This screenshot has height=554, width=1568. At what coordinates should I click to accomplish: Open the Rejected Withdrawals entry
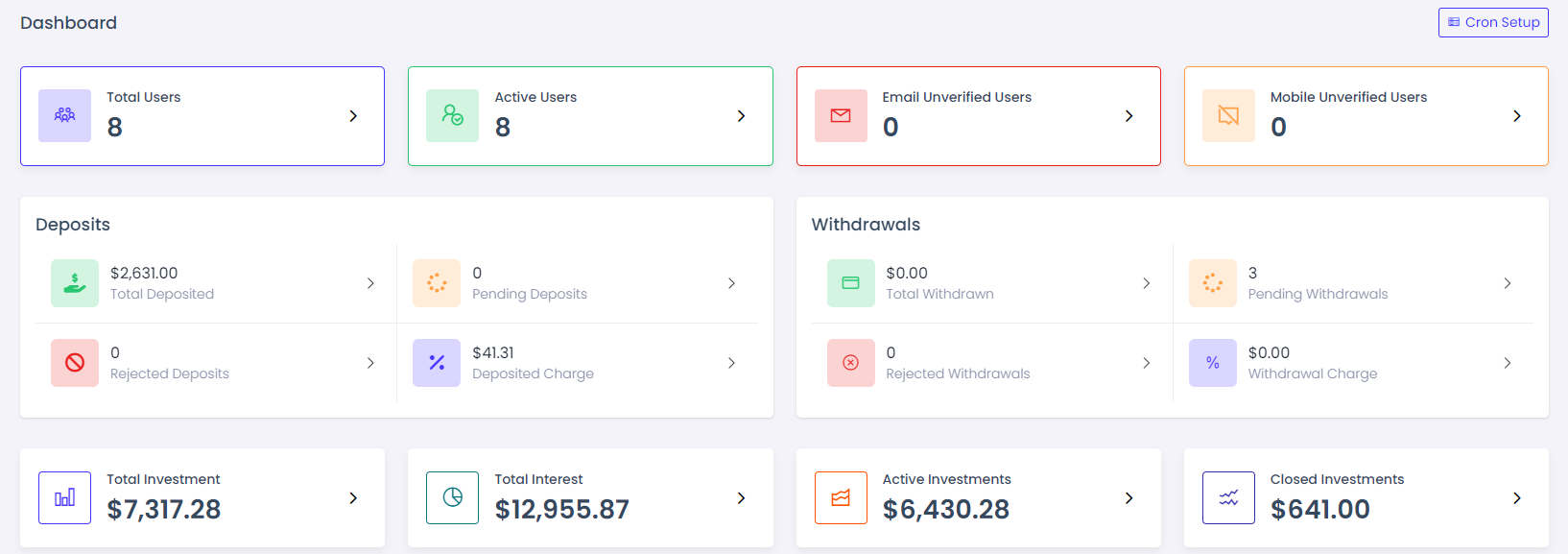(x=957, y=363)
